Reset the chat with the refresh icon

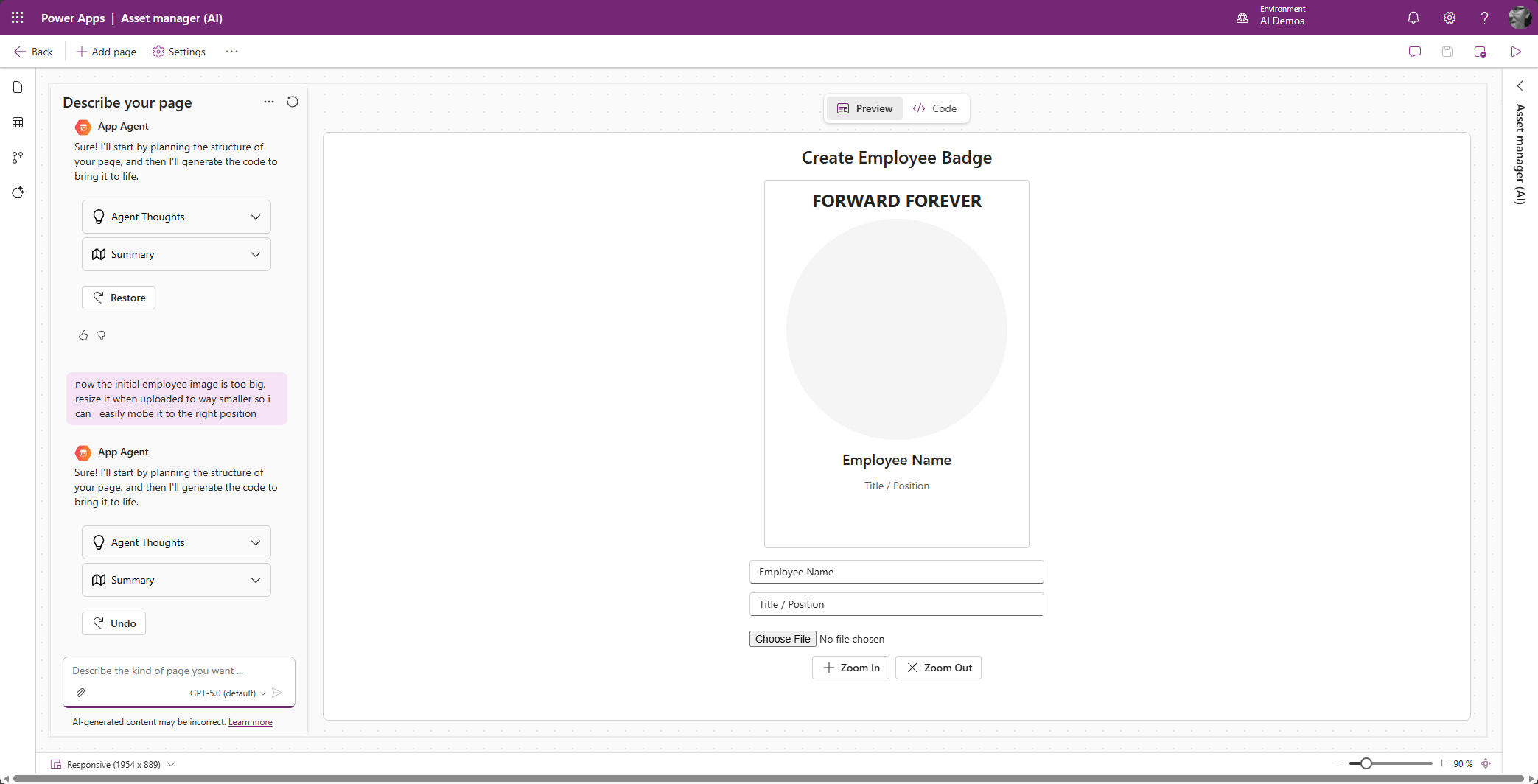click(x=293, y=102)
